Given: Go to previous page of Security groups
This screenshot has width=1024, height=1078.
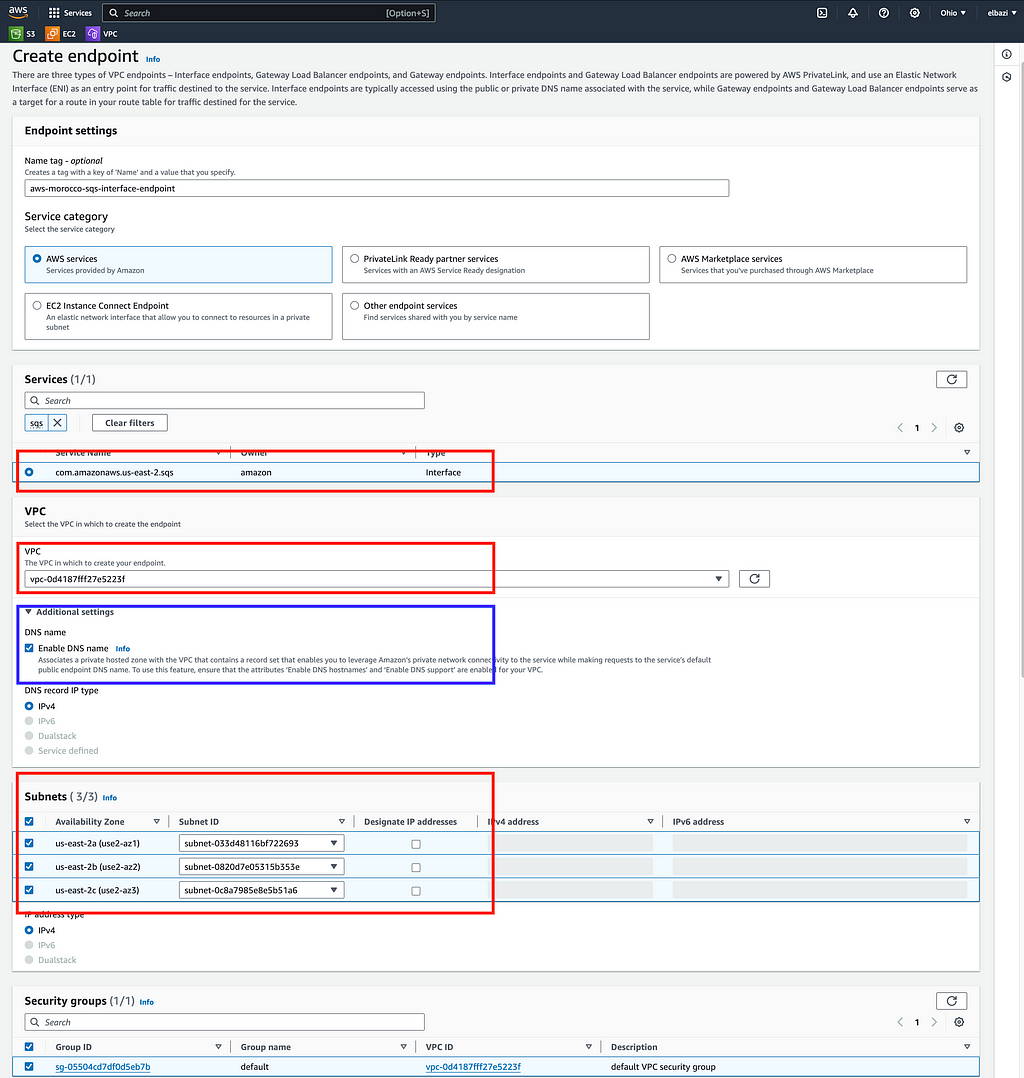Looking at the screenshot, I should [900, 1022].
